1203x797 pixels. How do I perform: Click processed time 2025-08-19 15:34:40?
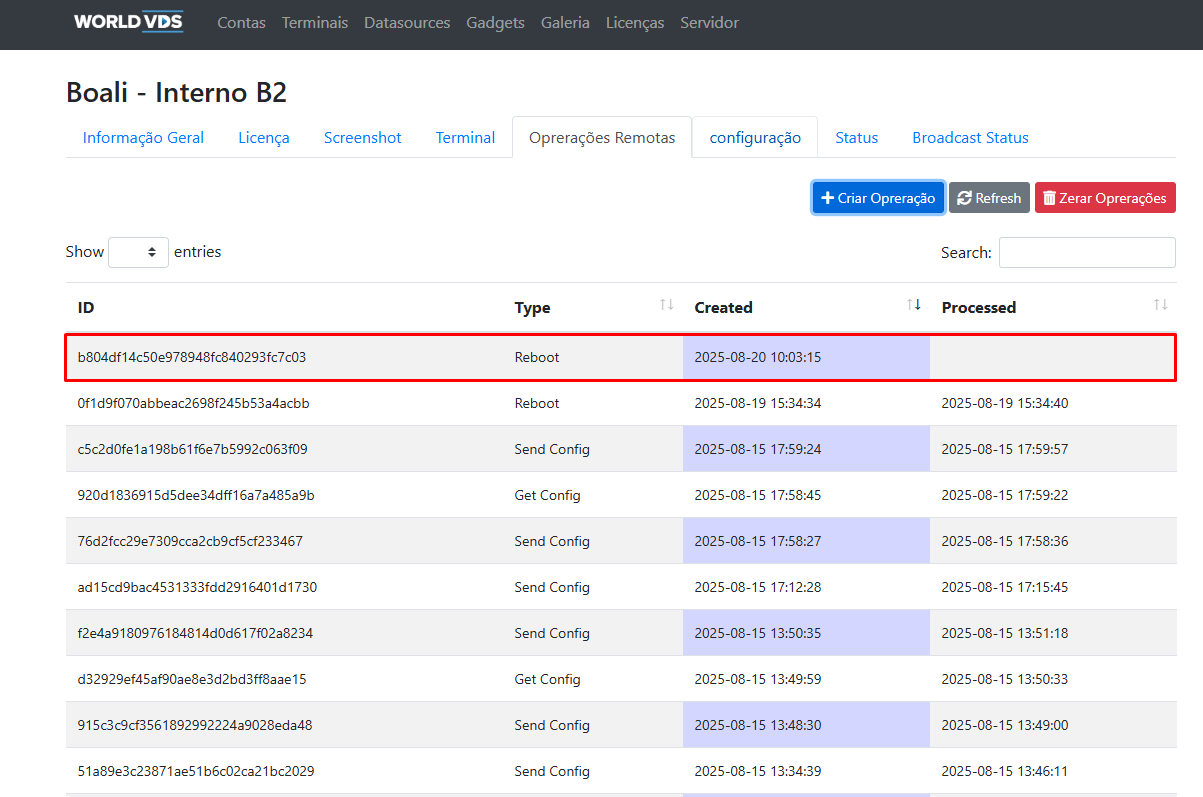click(x=1005, y=403)
